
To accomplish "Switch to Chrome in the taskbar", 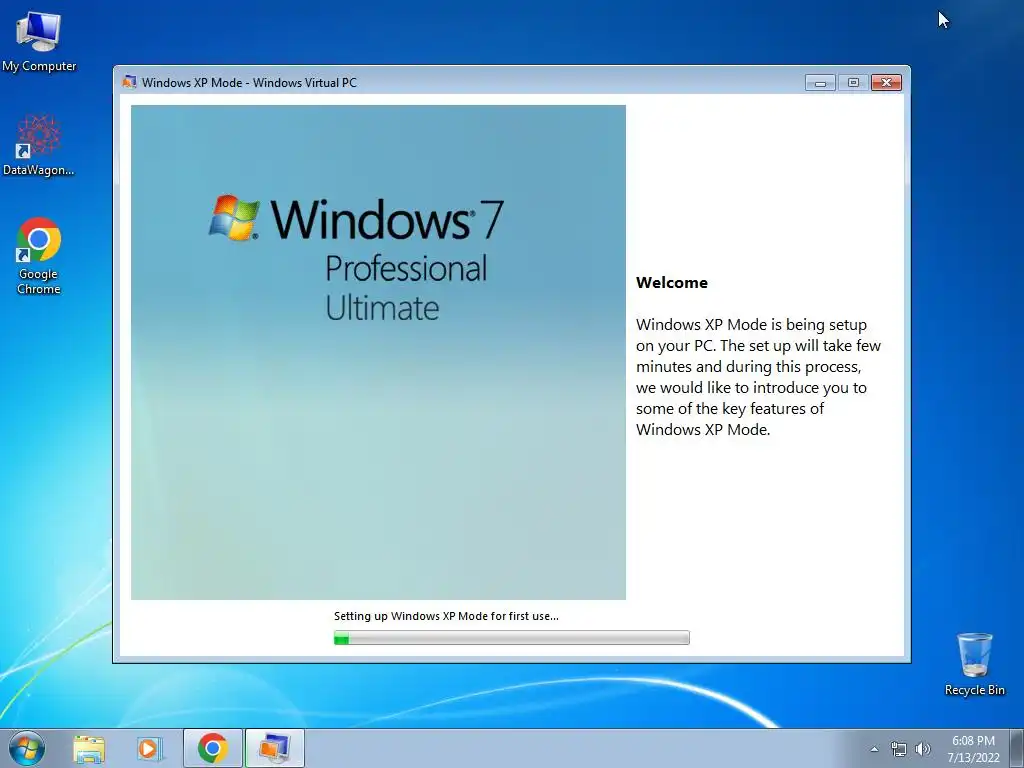I will (213, 748).
